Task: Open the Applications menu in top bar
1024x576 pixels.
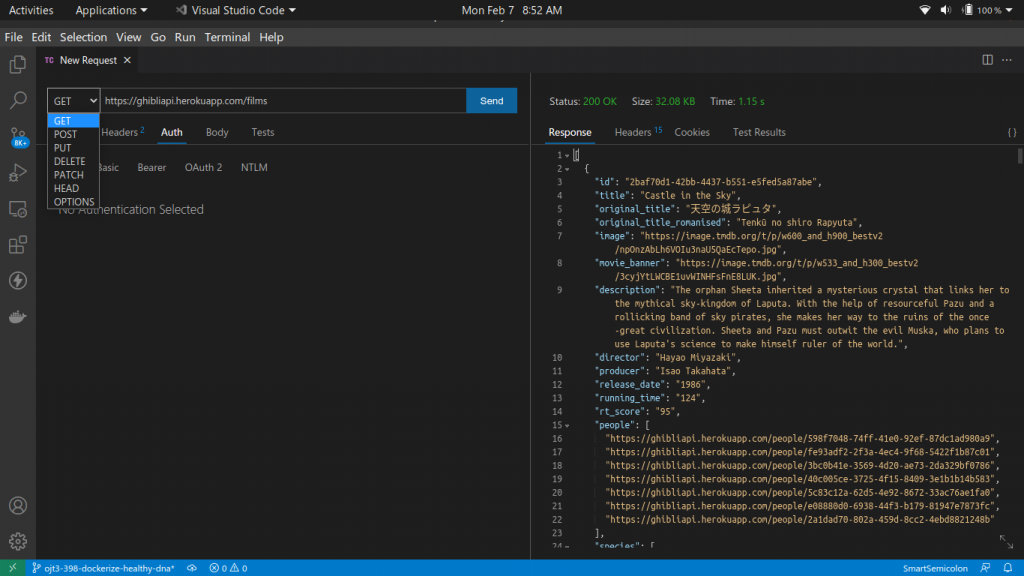Action: pos(111,10)
